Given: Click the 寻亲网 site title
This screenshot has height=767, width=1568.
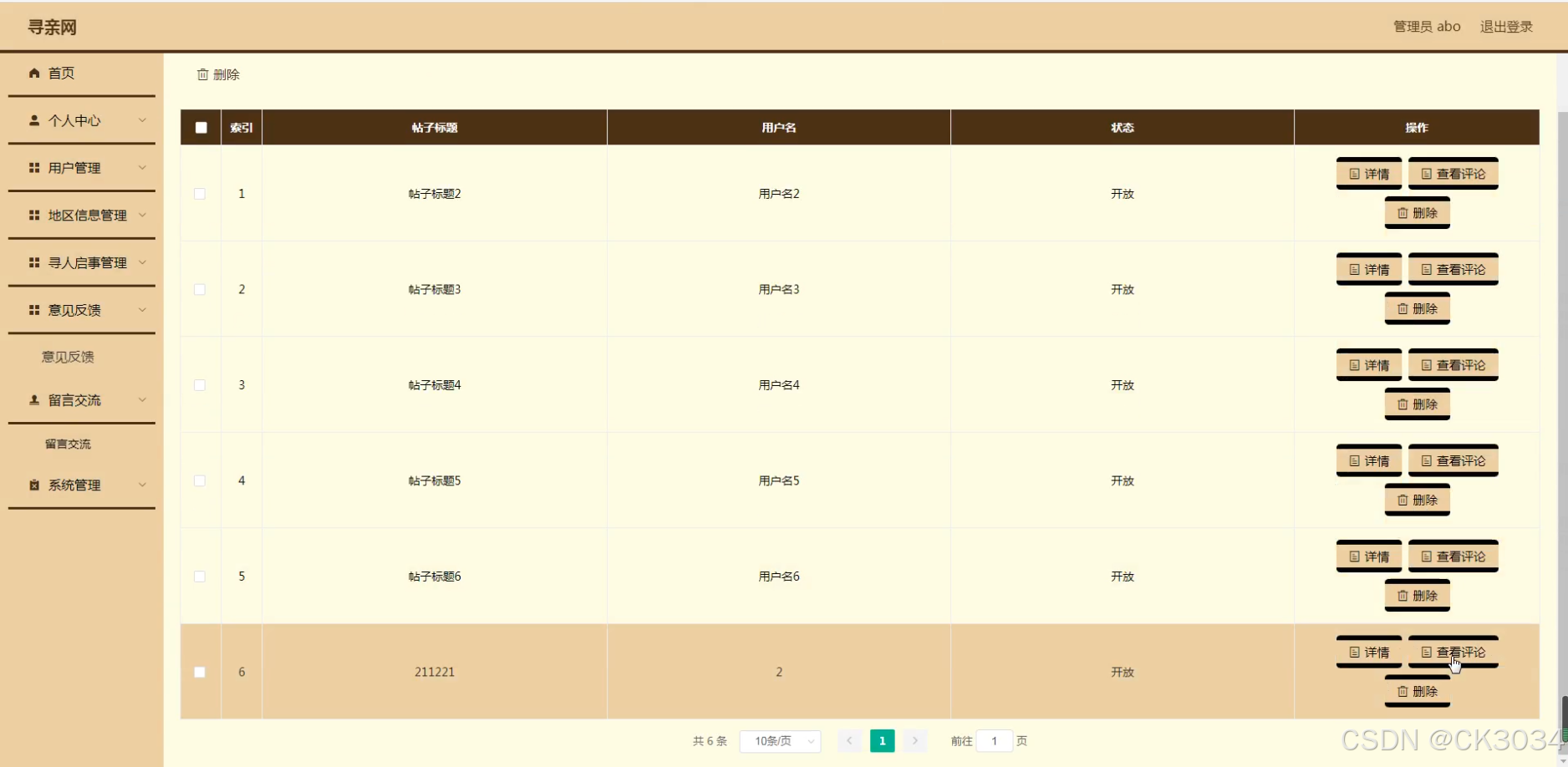Looking at the screenshot, I should pos(52,28).
